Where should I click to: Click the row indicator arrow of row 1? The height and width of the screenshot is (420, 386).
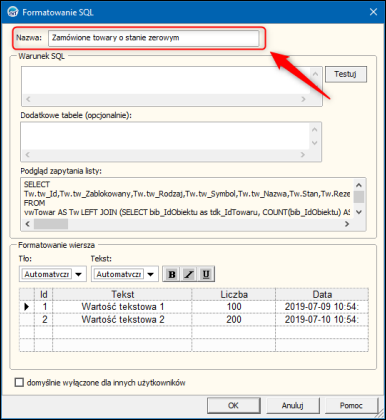27,307
